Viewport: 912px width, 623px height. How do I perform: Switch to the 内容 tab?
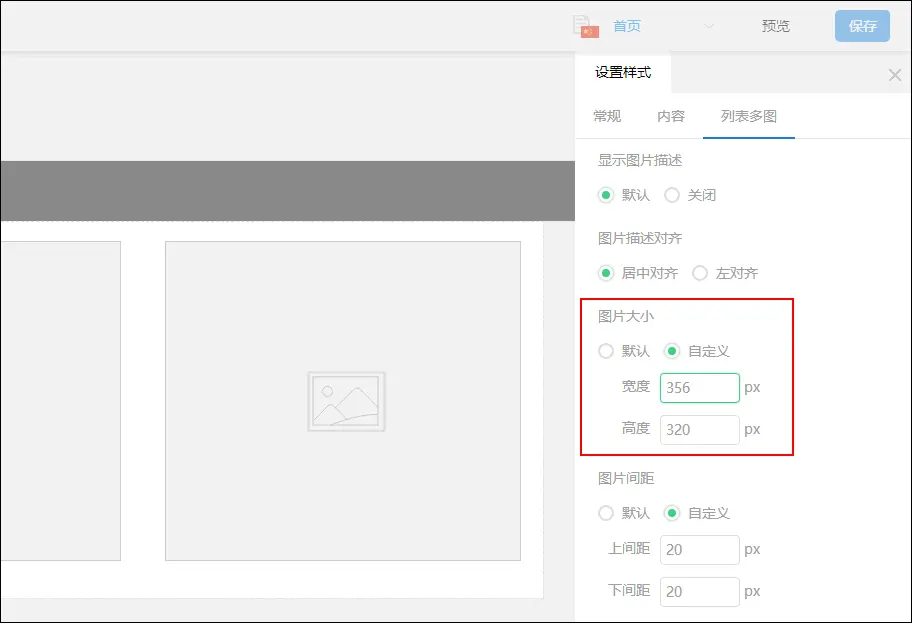671,116
